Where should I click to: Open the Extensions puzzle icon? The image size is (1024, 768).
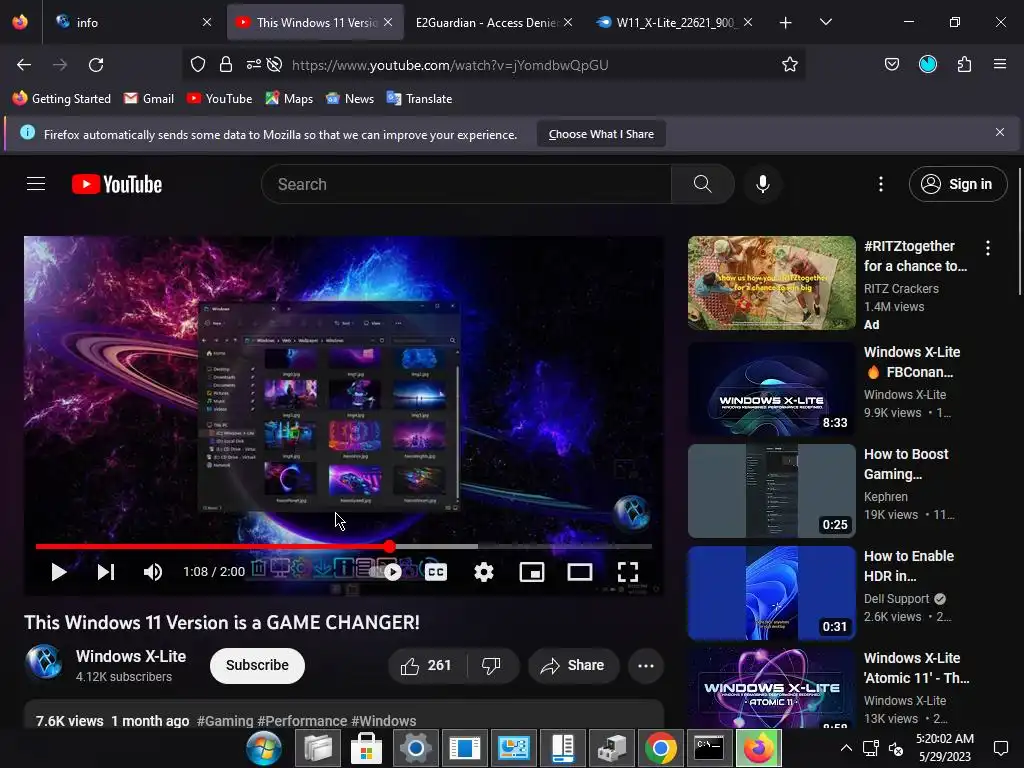tap(964, 64)
